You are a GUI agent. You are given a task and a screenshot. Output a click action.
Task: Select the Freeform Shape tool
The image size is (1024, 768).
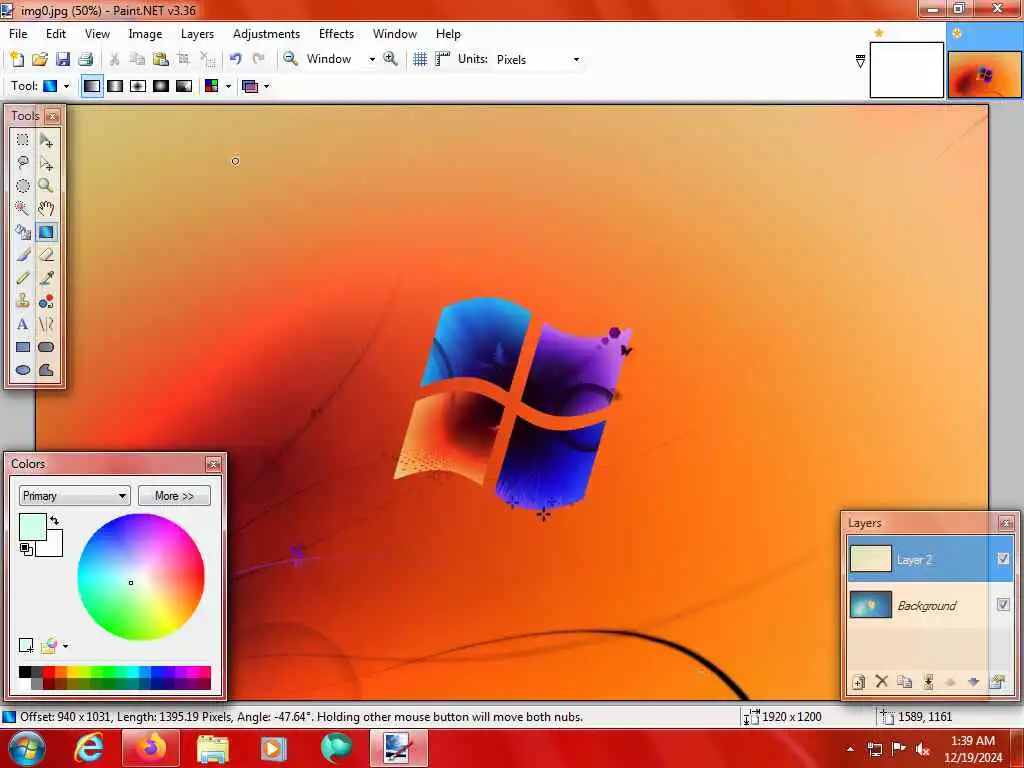pyautogui.click(x=46, y=370)
